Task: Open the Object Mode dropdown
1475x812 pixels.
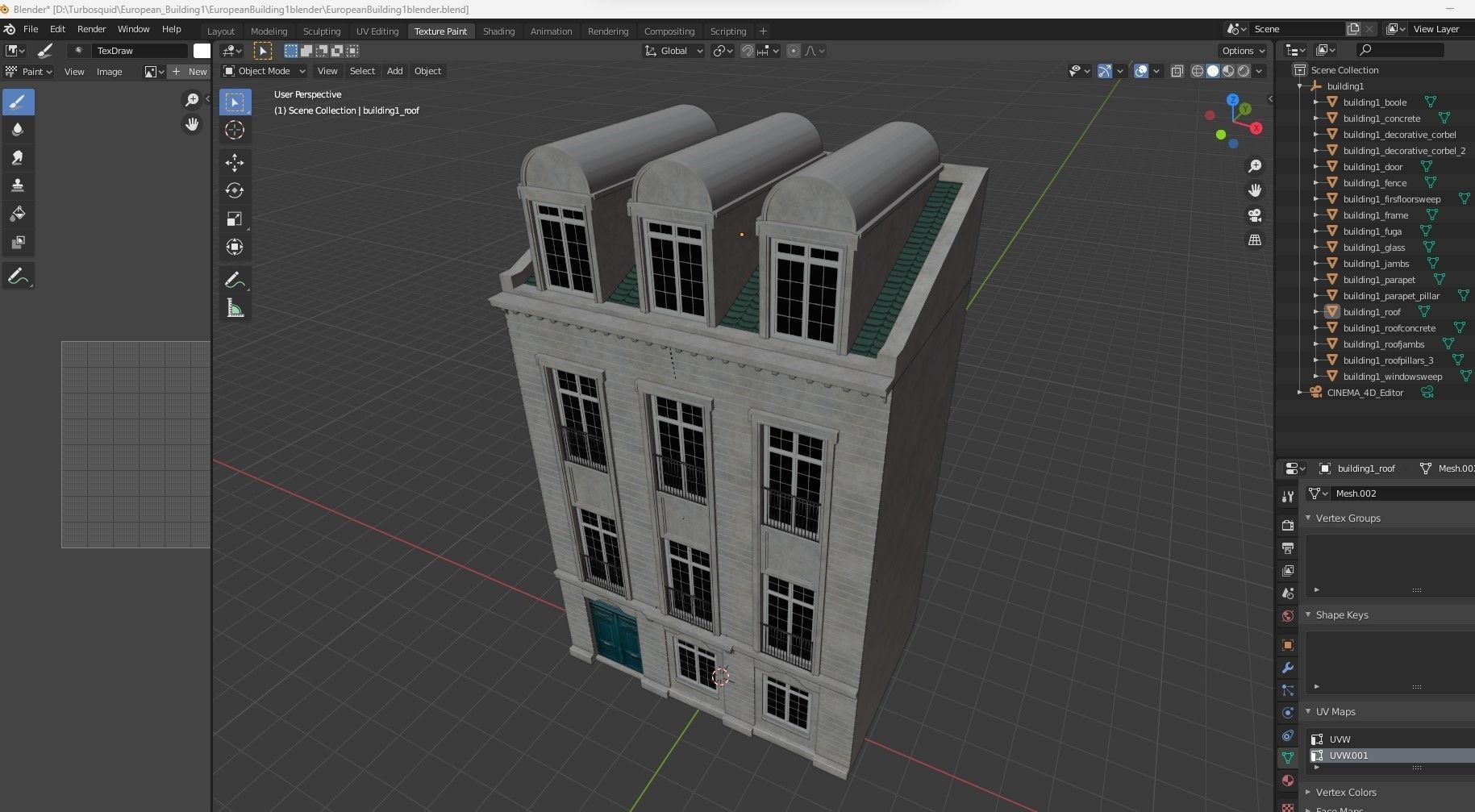Action: click(x=265, y=71)
